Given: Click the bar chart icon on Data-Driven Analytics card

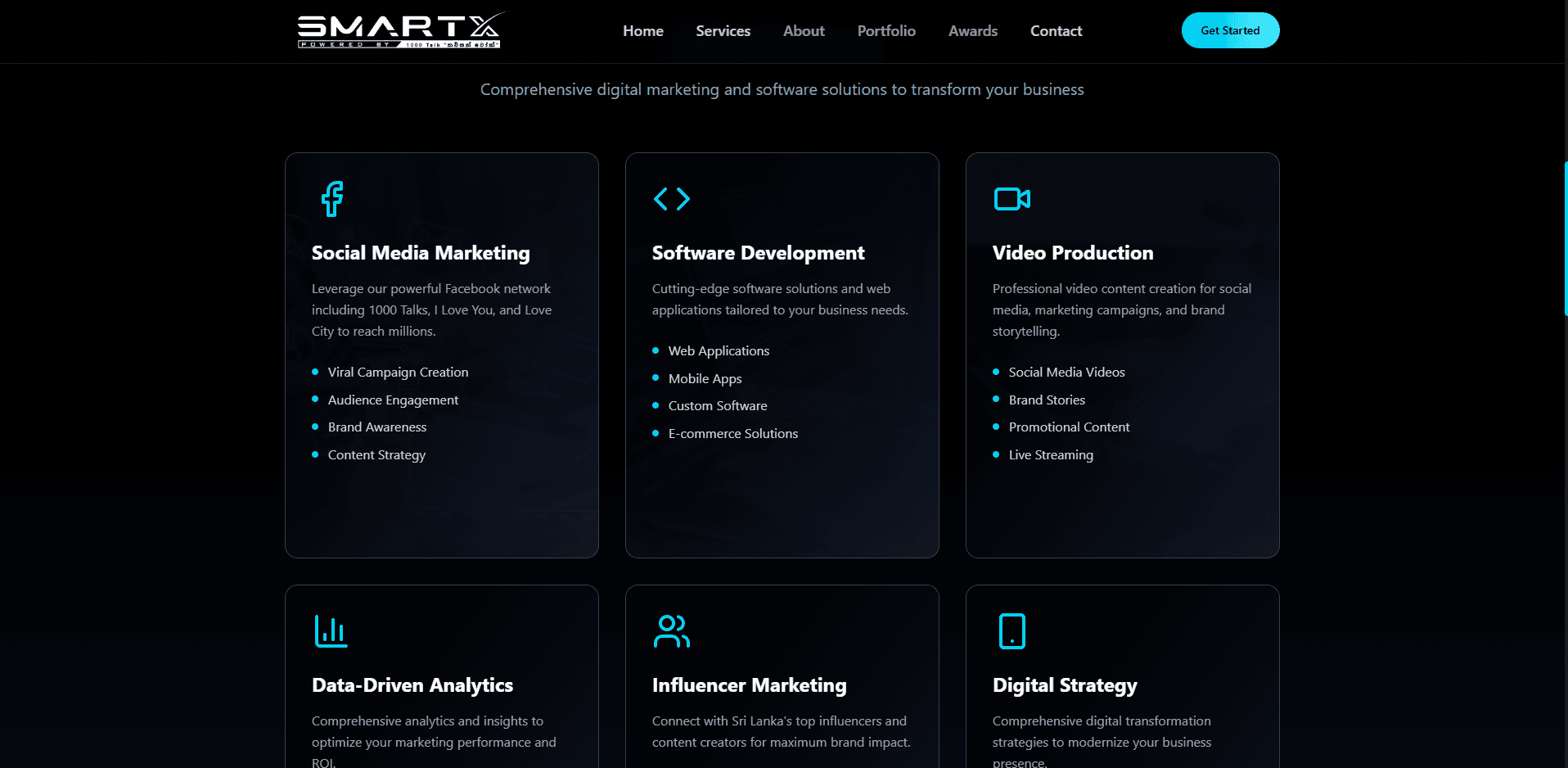Looking at the screenshot, I should (331, 630).
